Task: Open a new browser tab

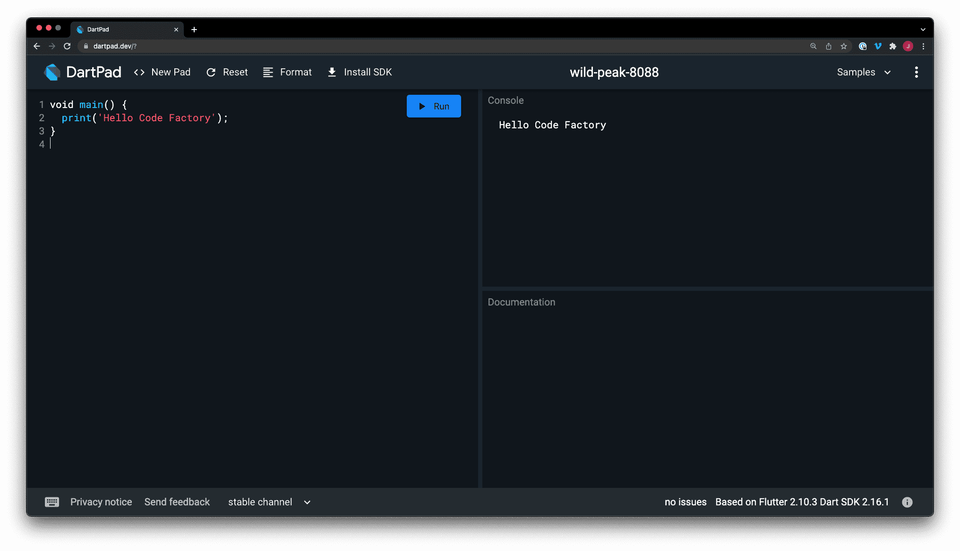Action: coord(194,29)
